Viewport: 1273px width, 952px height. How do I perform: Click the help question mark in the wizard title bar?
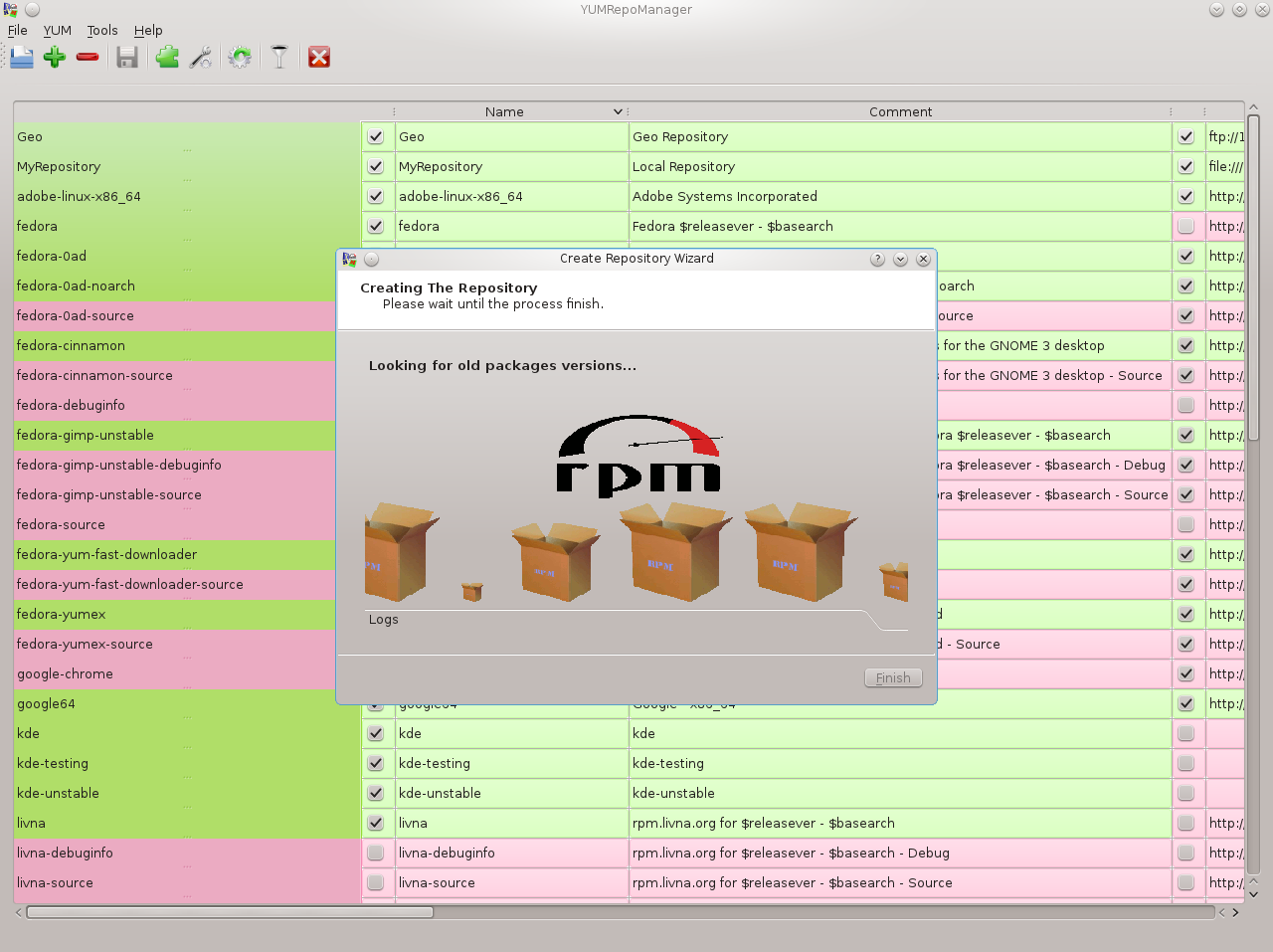point(877,259)
